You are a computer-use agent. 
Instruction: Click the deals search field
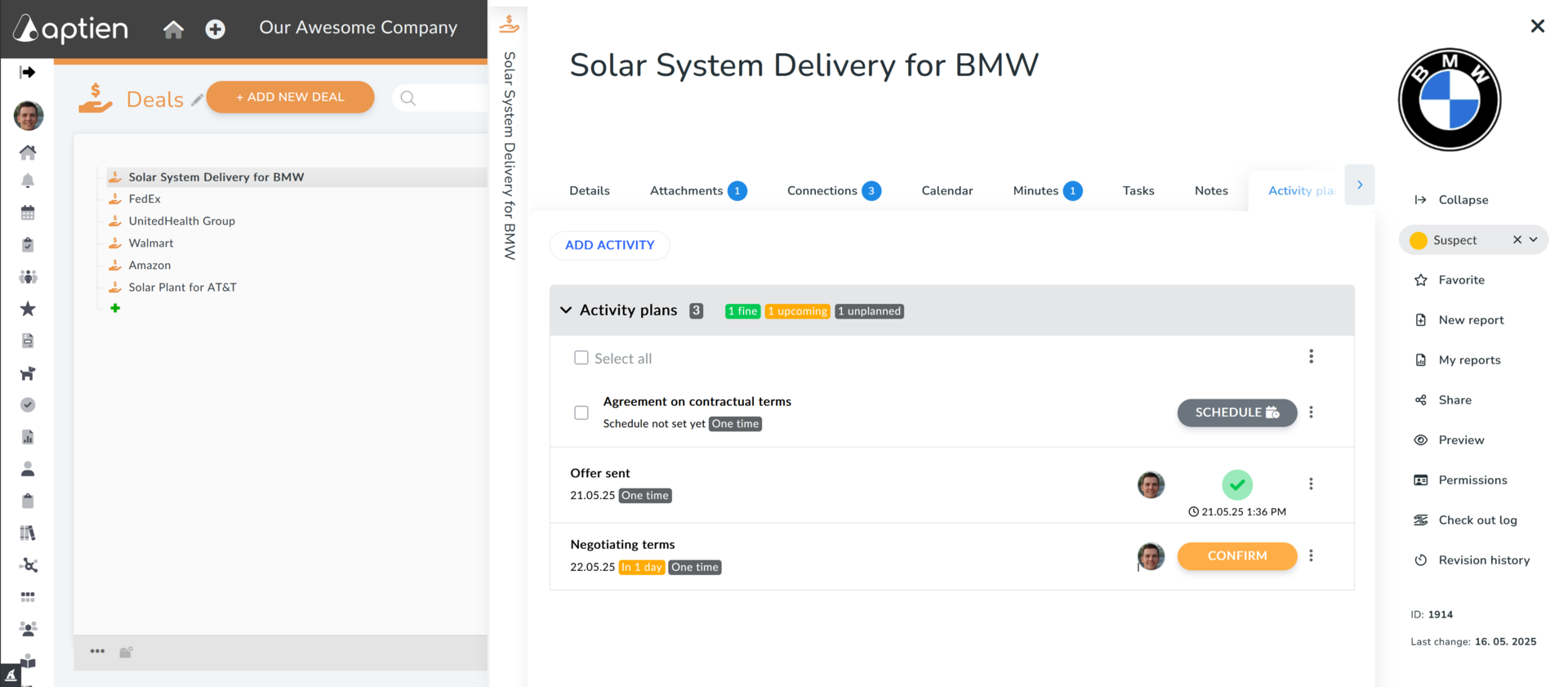pos(441,98)
